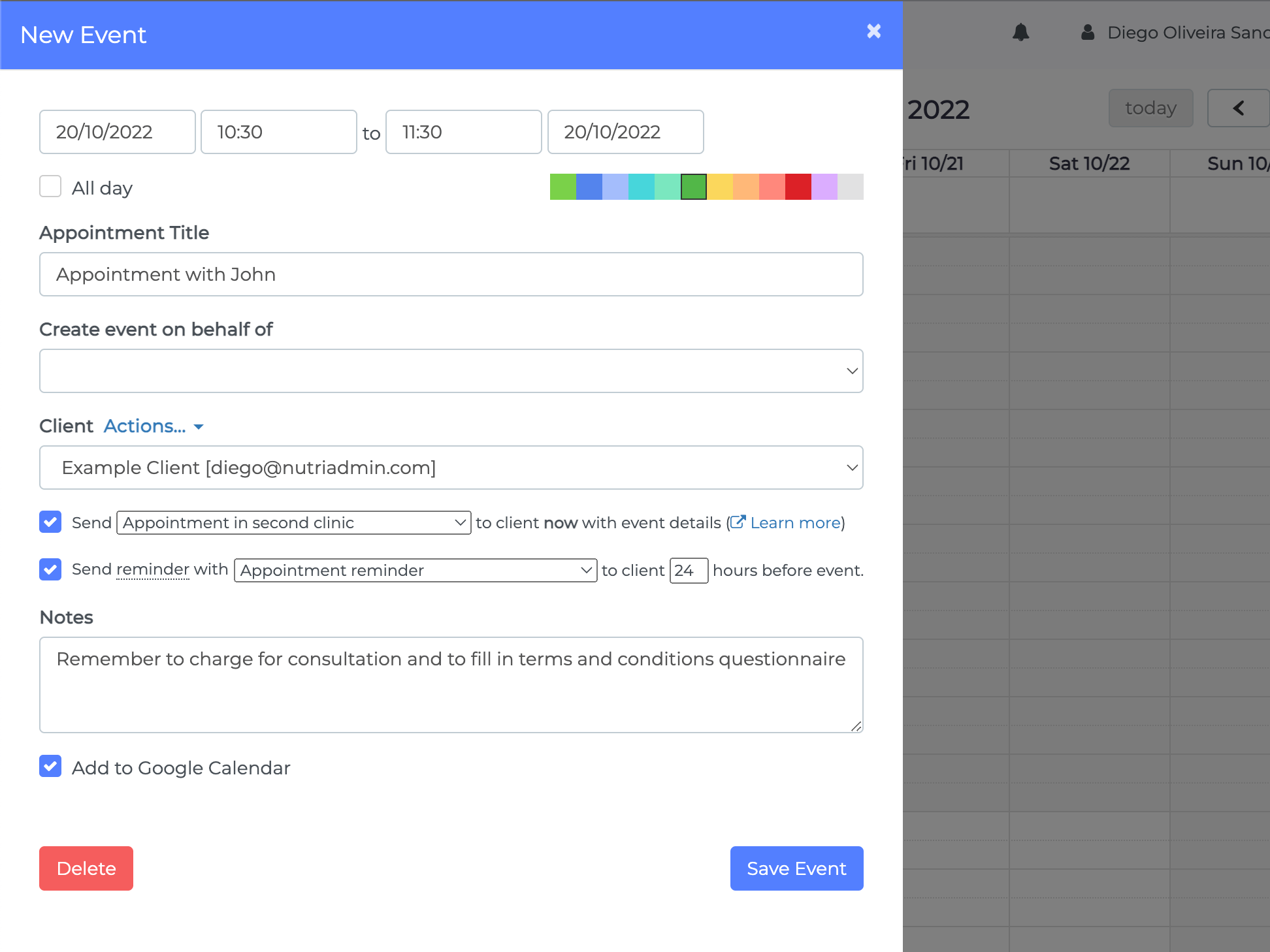Open the Appointment reminder template dropdown
1270x952 pixels.
pos(415,570)
